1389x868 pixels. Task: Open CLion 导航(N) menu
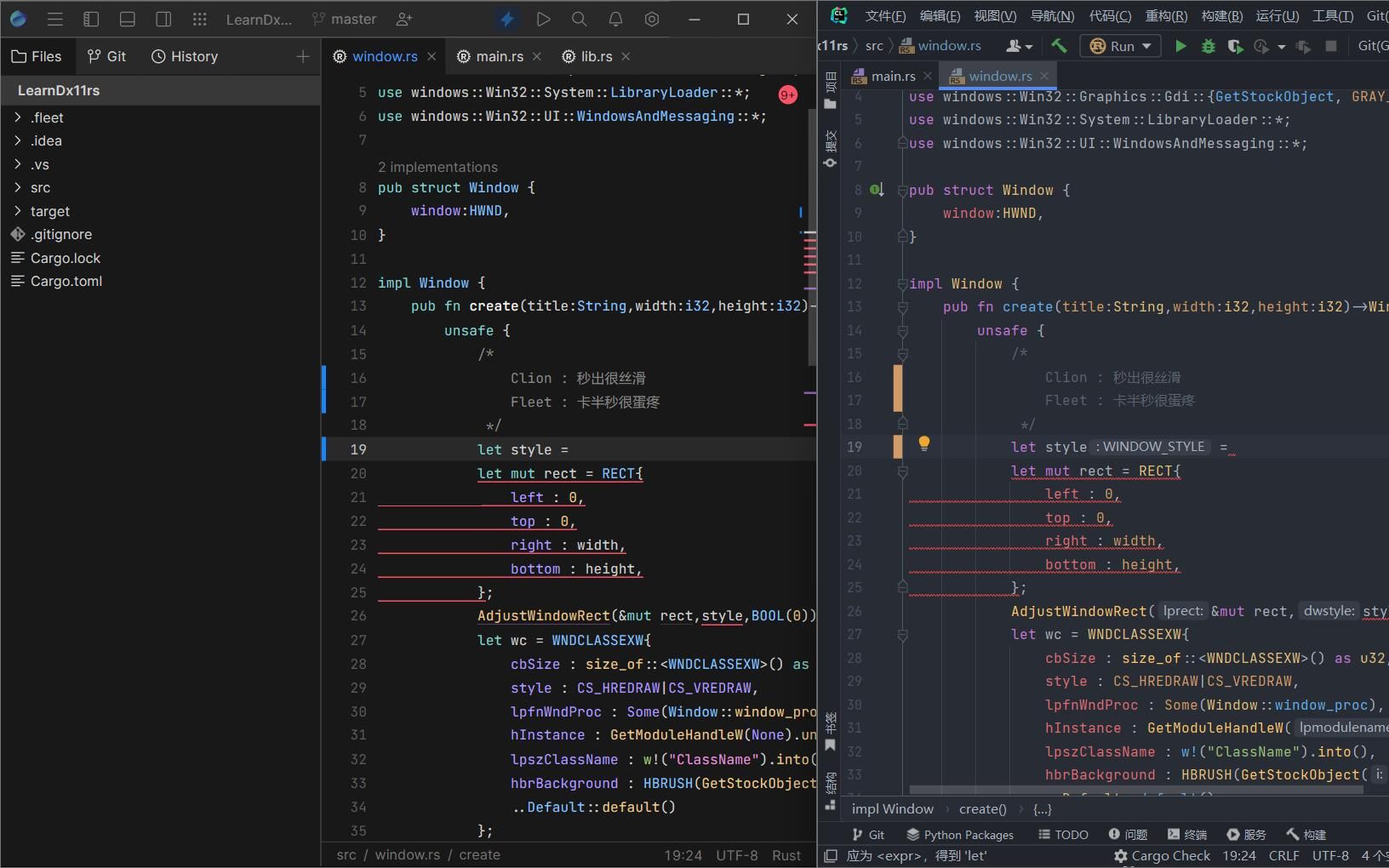pos(1052,15)
